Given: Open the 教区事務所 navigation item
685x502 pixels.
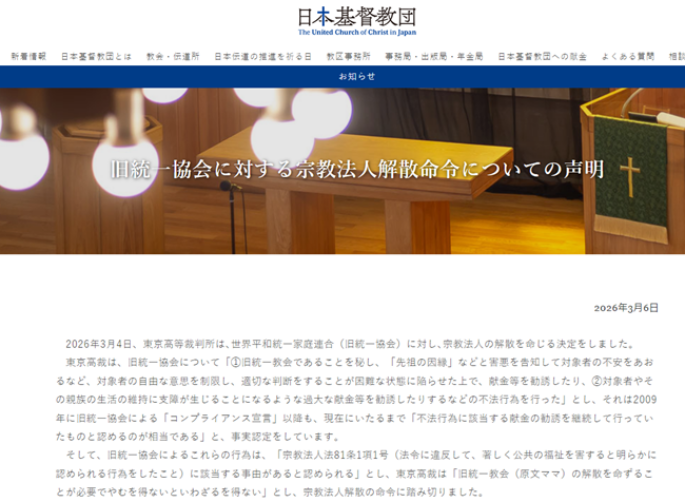Looking at the screenshot, I should pos(348,56).
